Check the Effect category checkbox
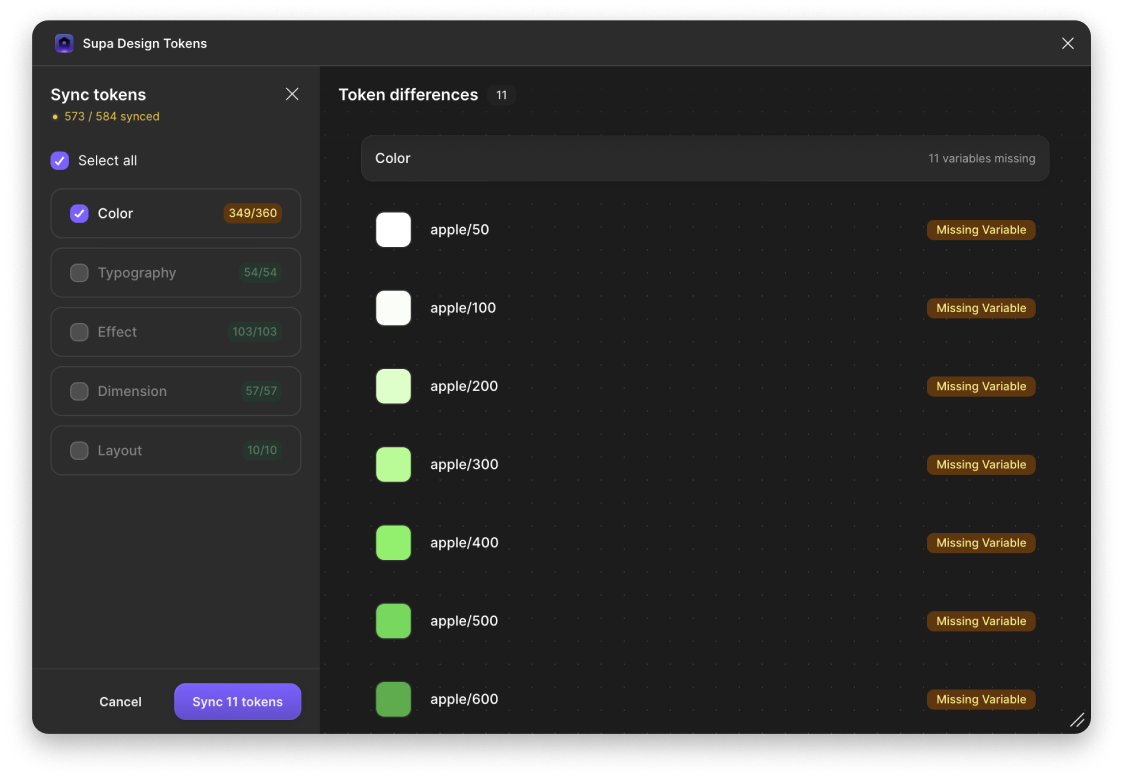The height and width of the screenshot is (779, 1123). 79,332
